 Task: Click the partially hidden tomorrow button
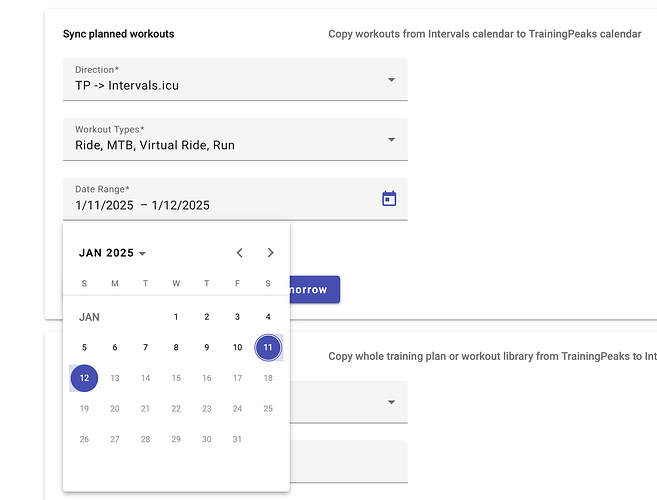tap(315, 290)
